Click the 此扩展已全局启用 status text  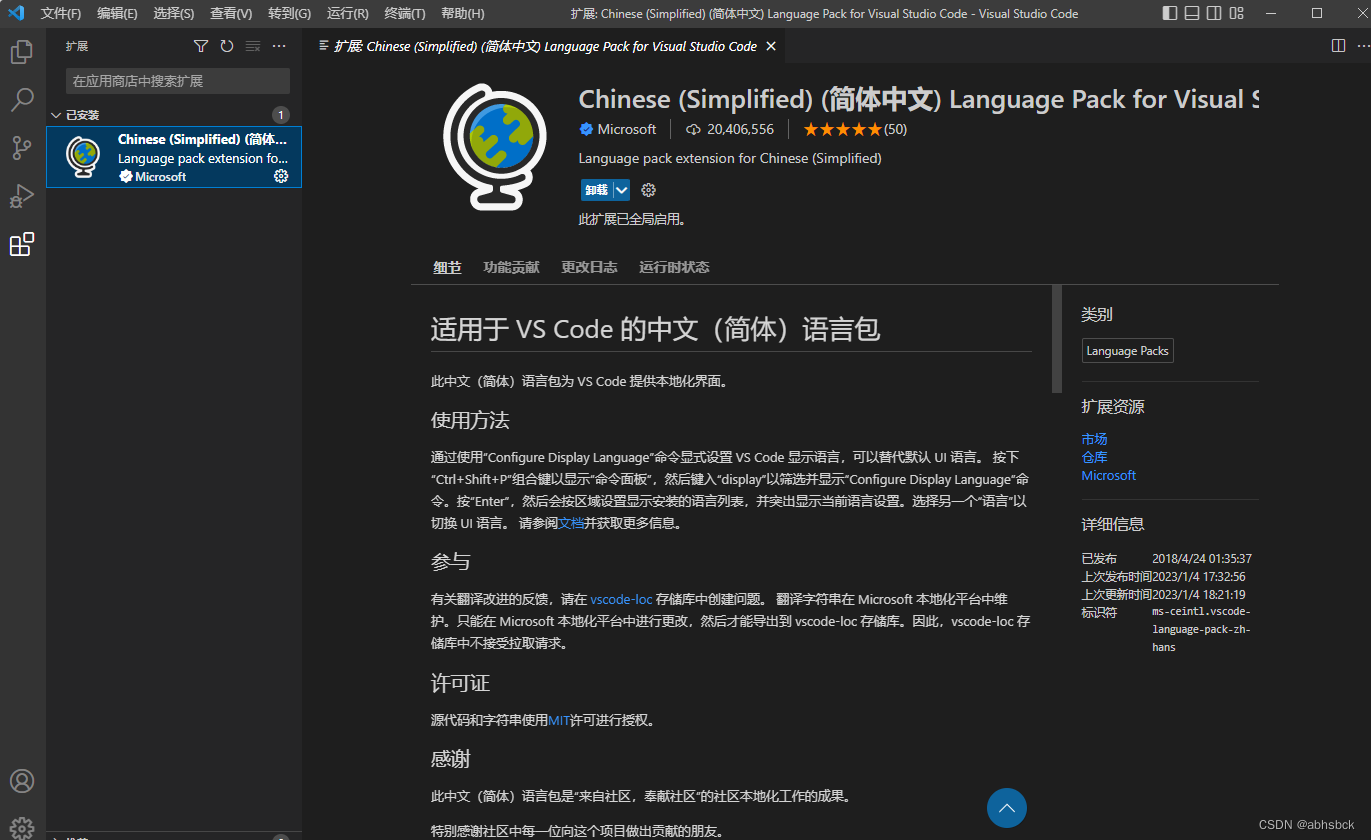[x=633, y=219]
